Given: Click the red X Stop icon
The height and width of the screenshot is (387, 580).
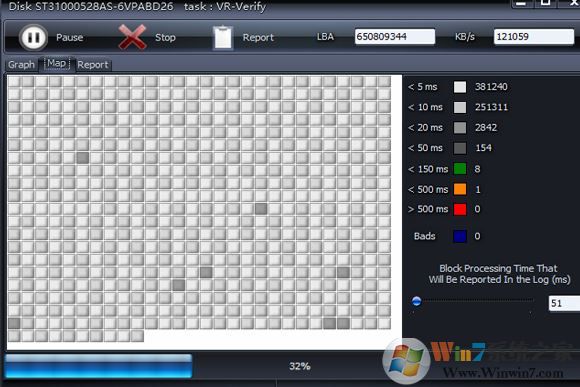Looking at the screenshot, I should coord(132,37).
